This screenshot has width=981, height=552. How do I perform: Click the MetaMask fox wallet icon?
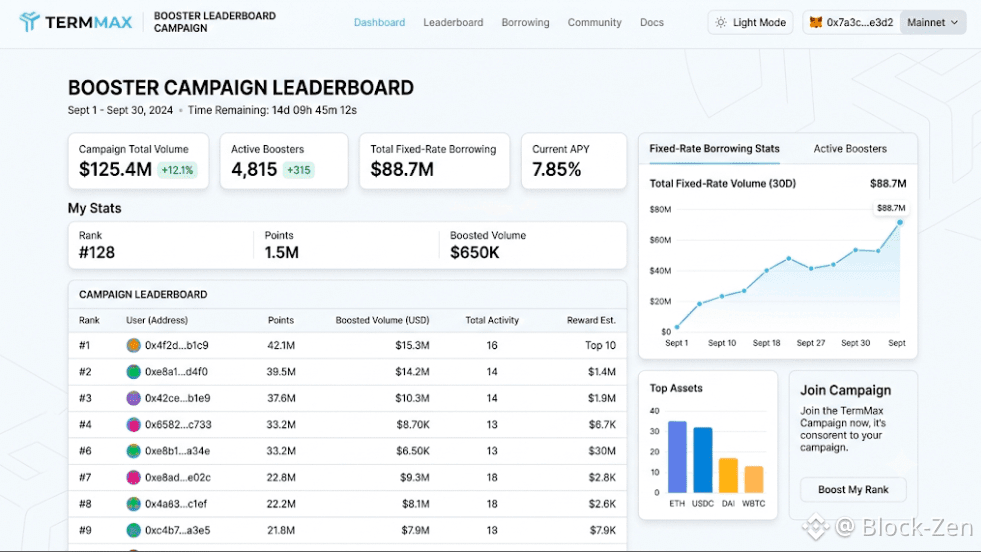click(x=816, y=23)
